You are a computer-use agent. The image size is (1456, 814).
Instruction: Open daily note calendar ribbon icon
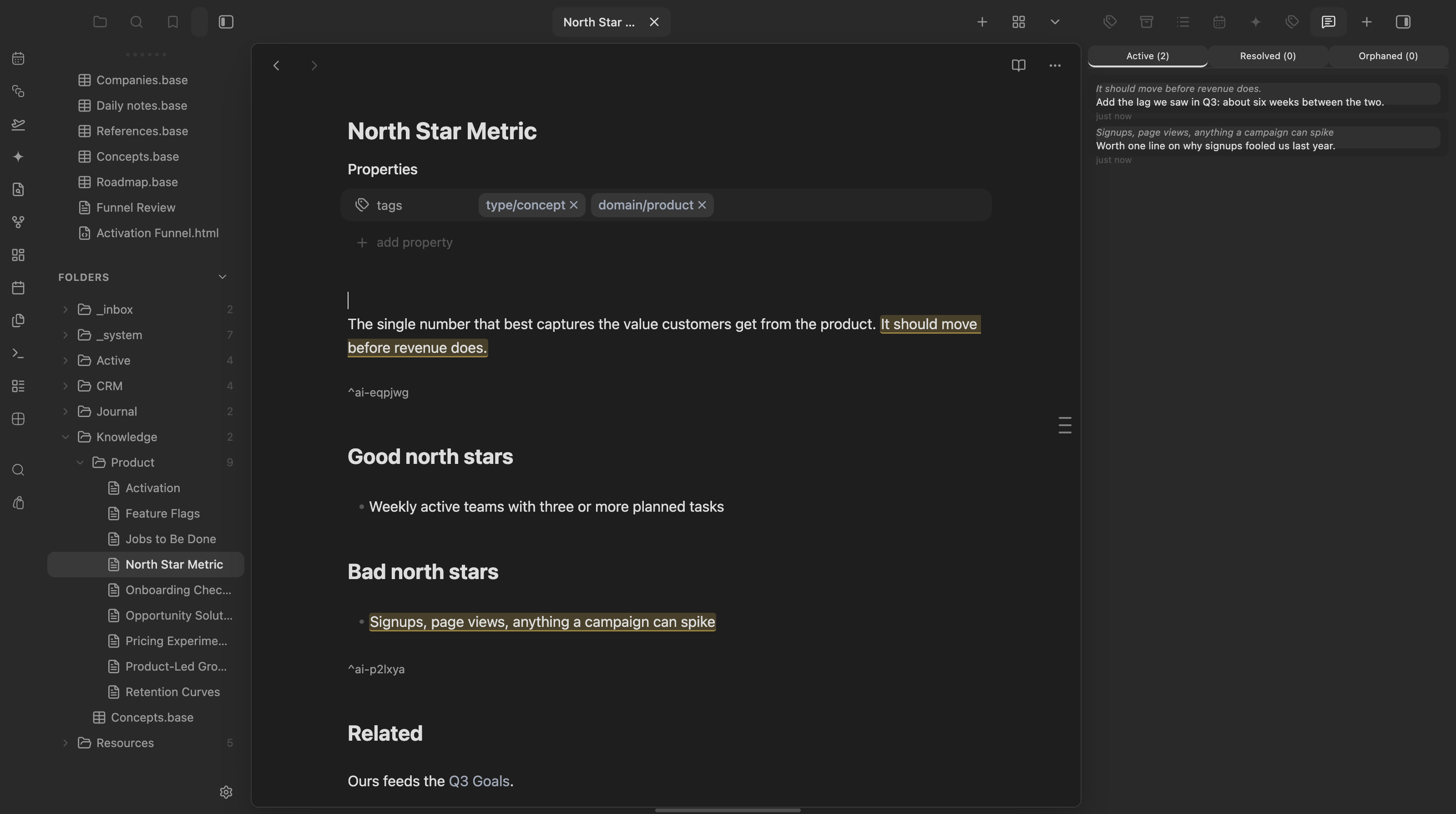coord(18,58)
